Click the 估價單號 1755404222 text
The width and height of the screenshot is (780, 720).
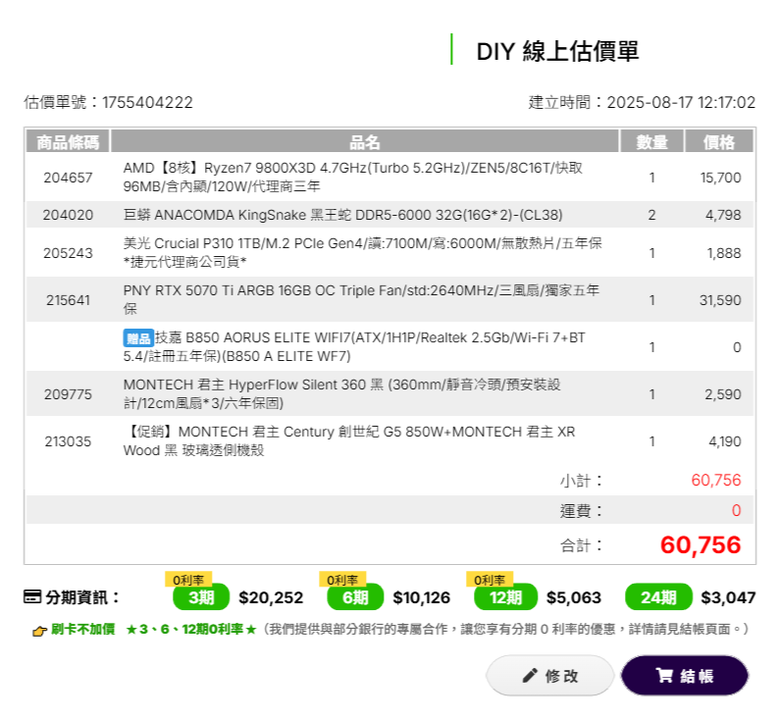108,103
